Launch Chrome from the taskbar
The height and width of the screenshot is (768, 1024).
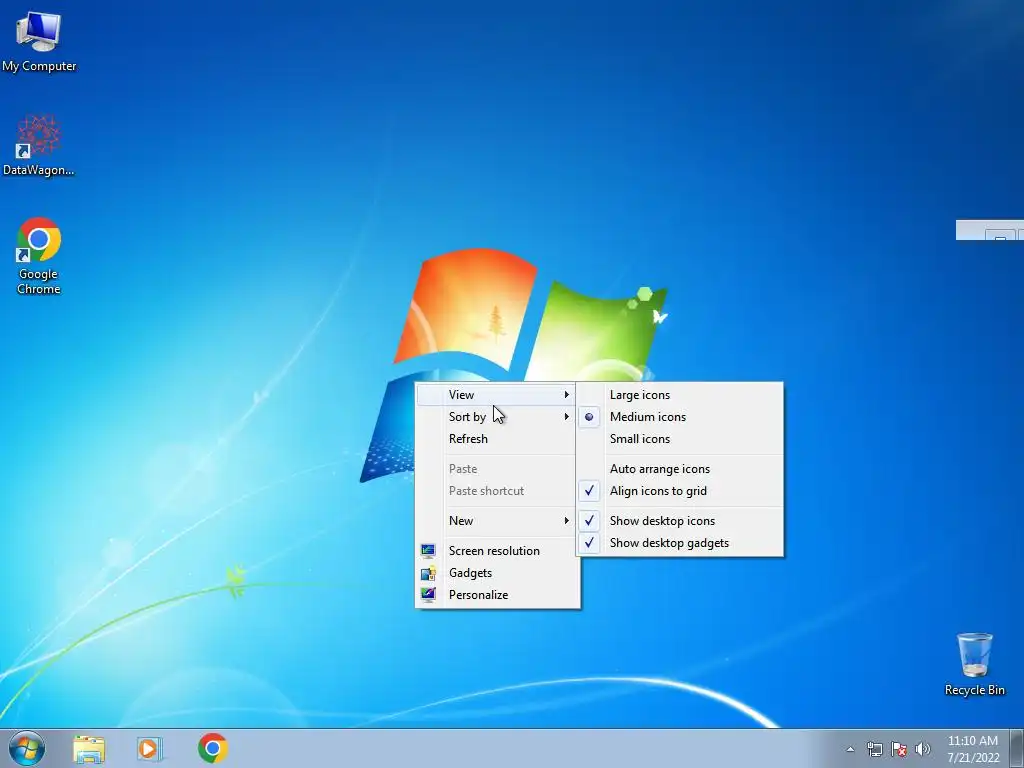tap(213, 748)
